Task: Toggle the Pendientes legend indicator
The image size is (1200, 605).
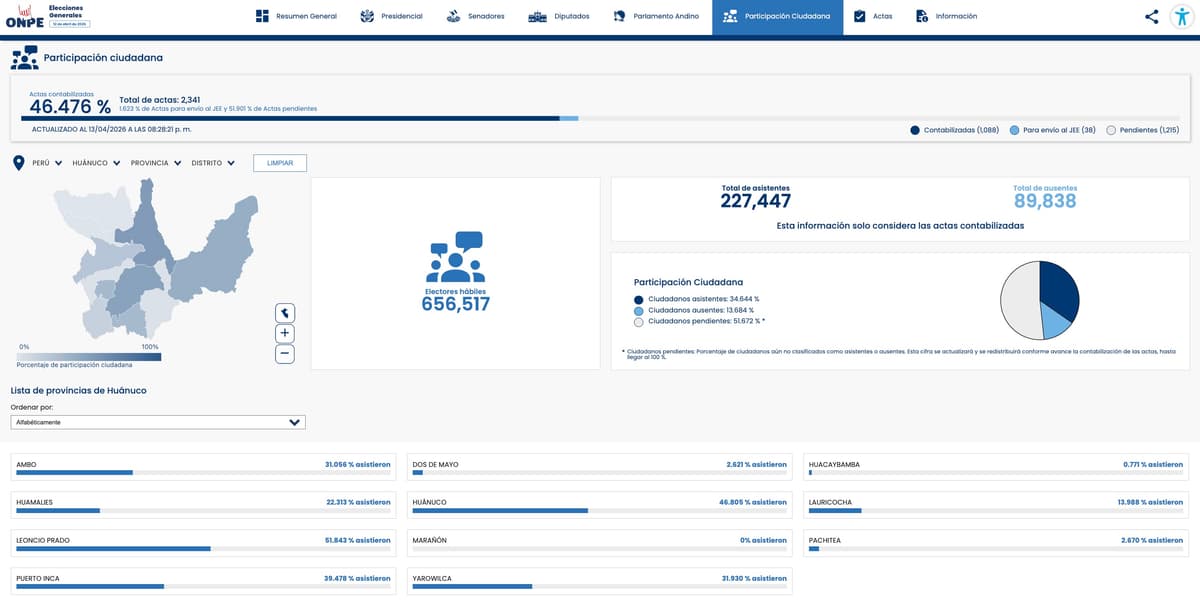Action: click(1111, 130)
